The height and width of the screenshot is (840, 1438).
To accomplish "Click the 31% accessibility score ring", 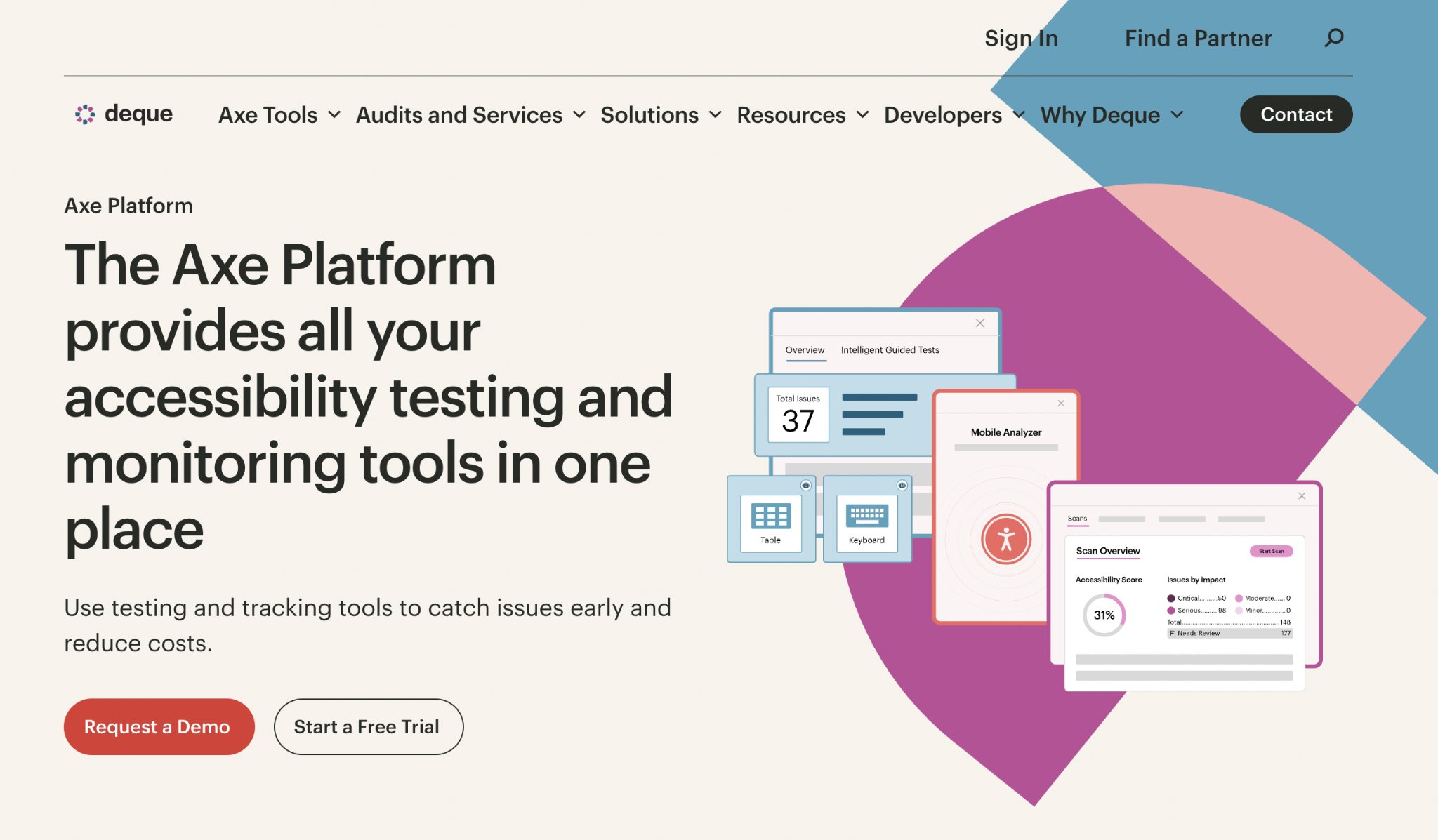I will (1104, 615).
